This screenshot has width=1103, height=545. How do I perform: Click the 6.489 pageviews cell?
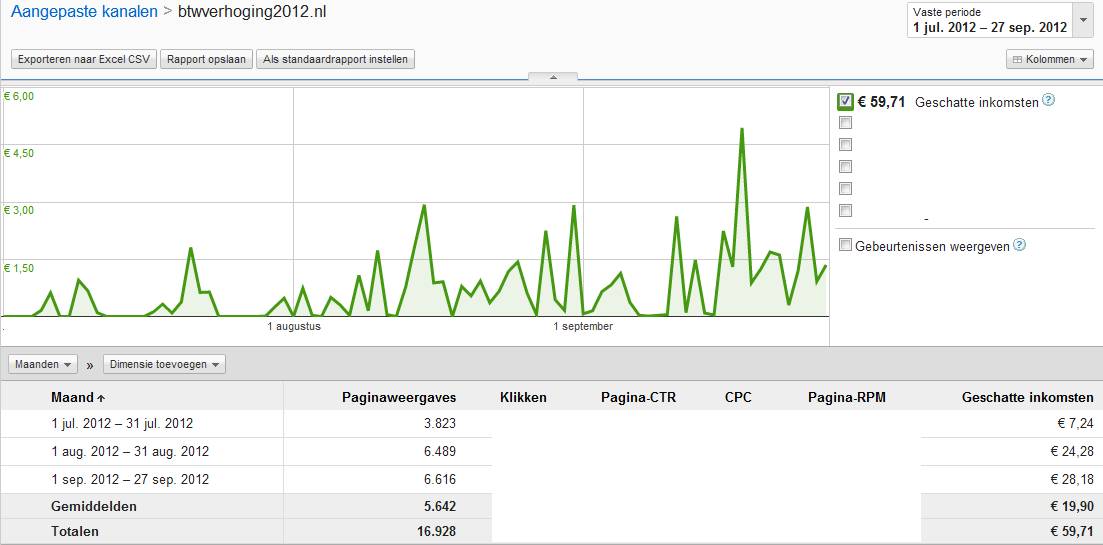coord(440,451)
